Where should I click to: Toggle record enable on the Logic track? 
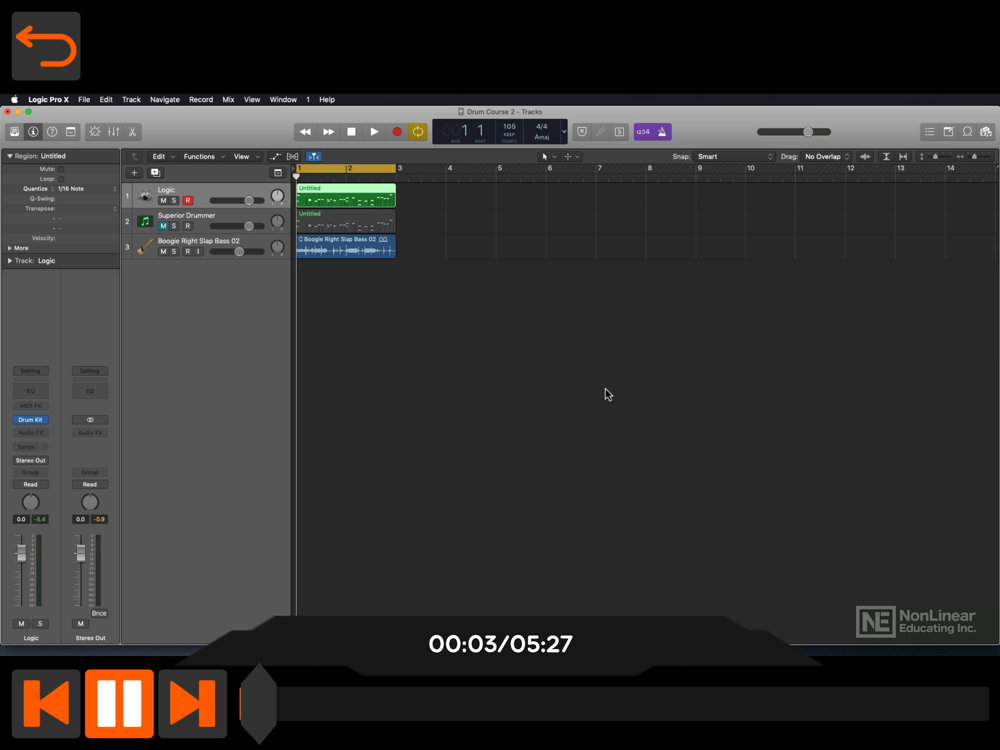point(188,201)
